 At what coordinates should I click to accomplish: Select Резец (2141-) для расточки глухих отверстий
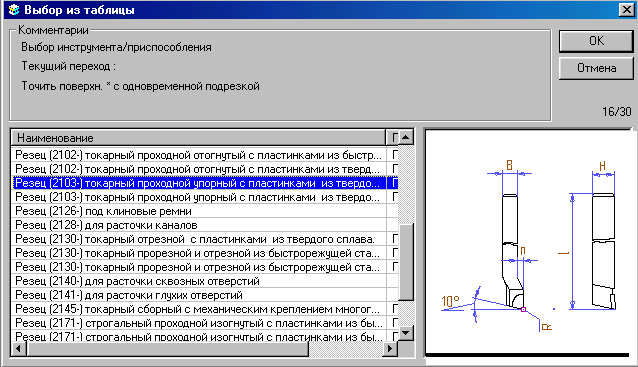click(205, 295)
